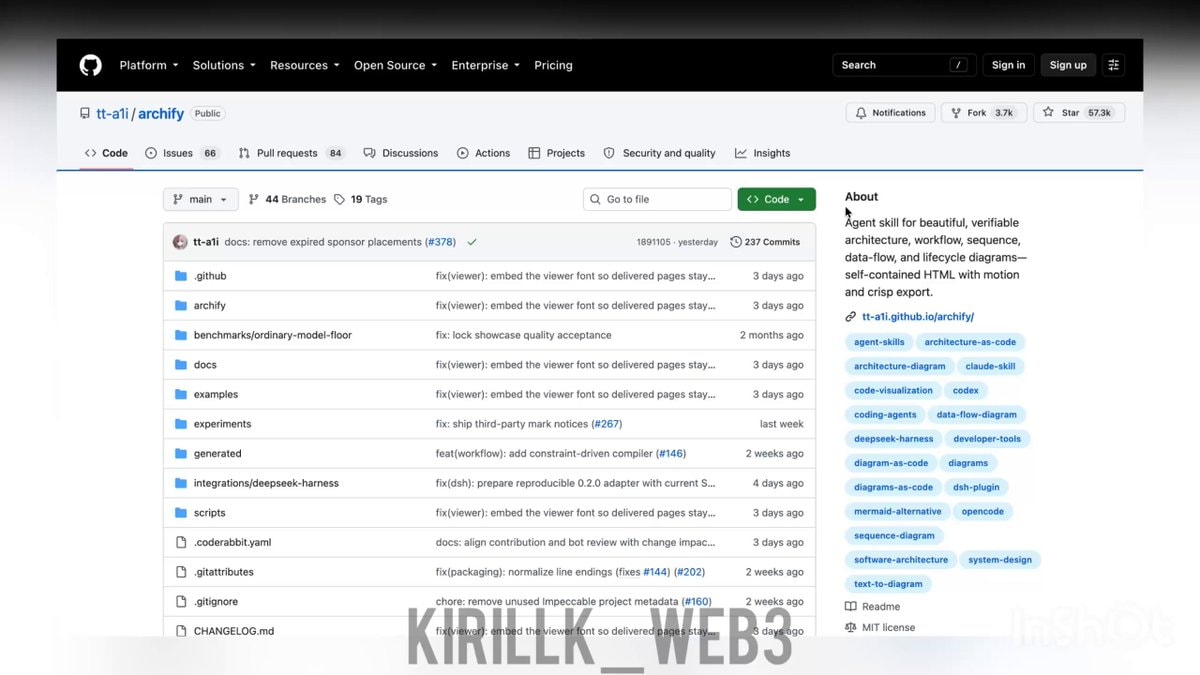Open the #146 link in generated row
The width and height of the screenshot is (1200, 675).
pyautogui.click(x=671, y=454)
